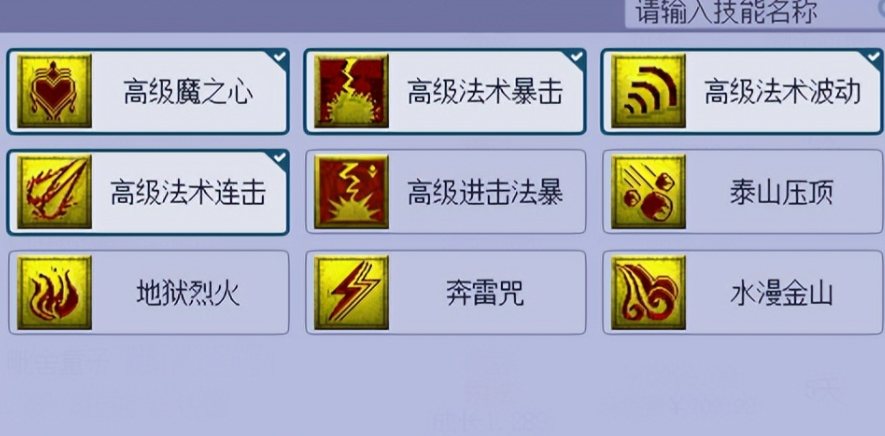Viewport: 885px width, 436px height.
Task: Uncheck the checkmark on 高级法术暴击
Action: tap(576, 57)
